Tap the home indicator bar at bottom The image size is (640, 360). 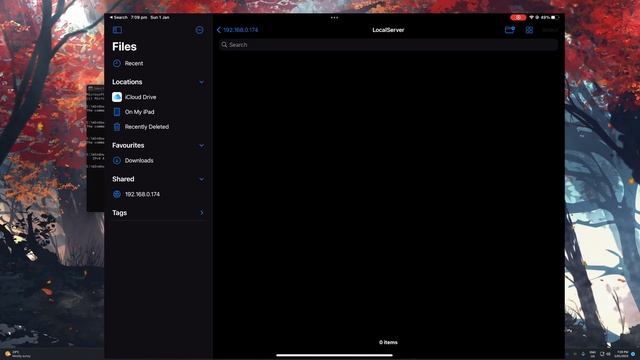334,355
